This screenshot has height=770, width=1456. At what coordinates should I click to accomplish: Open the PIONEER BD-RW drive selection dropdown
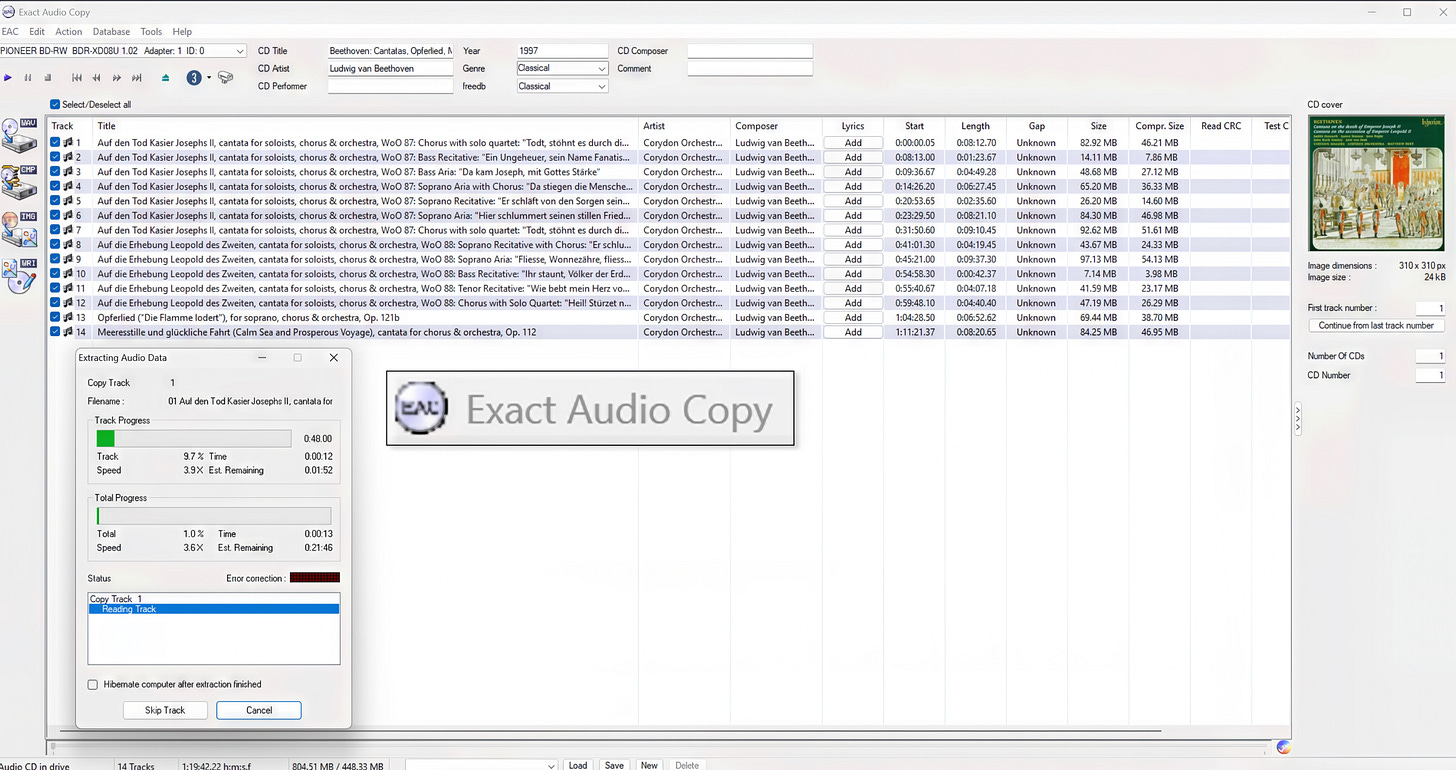pyautogui.click(x=123, y=51)
